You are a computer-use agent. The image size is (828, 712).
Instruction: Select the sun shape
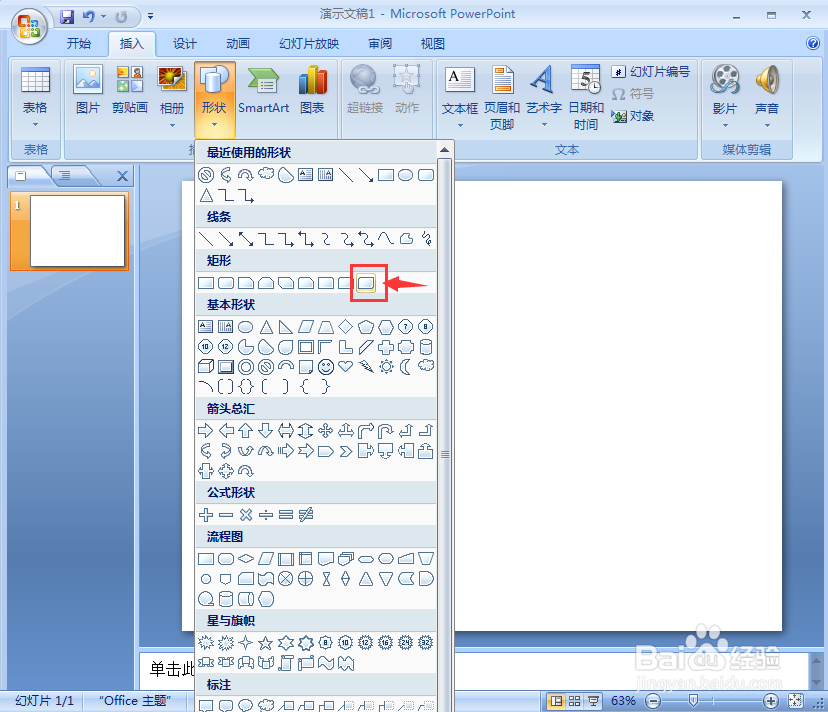386,366
